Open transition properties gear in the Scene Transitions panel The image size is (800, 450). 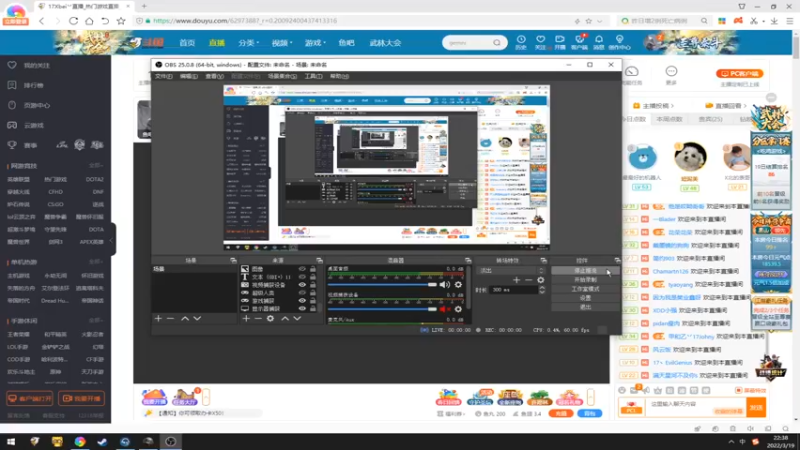pyautogui.click(x=541, y=280)
